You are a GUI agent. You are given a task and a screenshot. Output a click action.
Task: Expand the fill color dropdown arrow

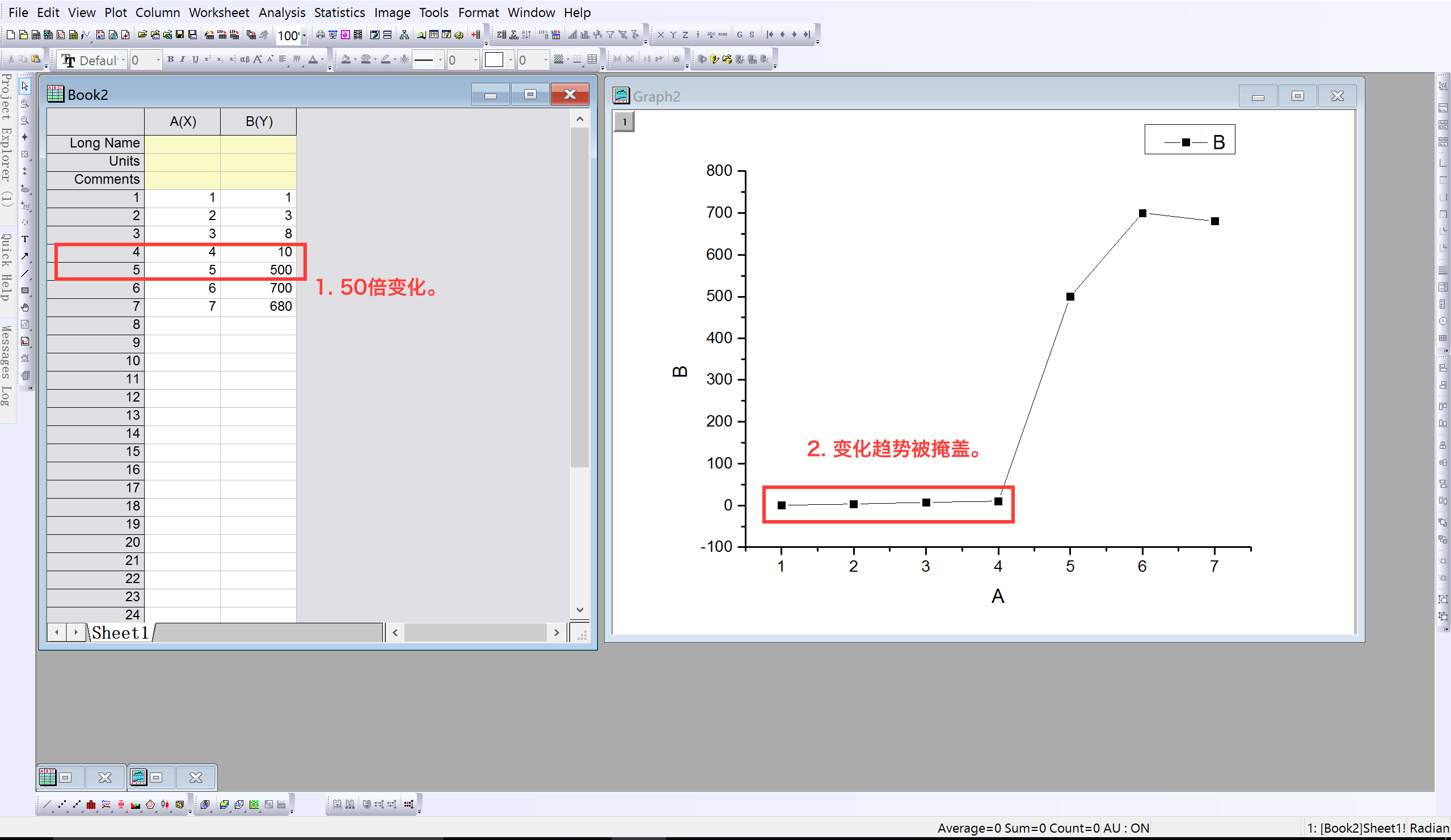point(355,60)
